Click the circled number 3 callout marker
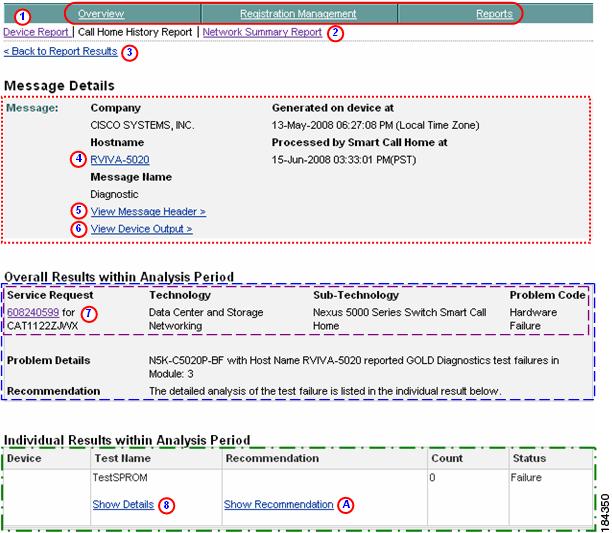 [130, 52]
